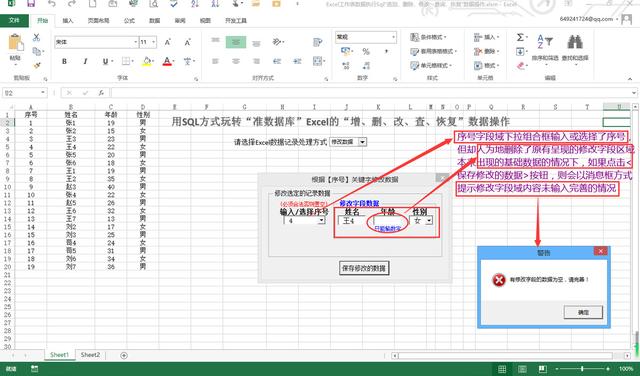Copy the selected cells
The height and width of the screenshot is (376, 640).
[x=37, y=51]
